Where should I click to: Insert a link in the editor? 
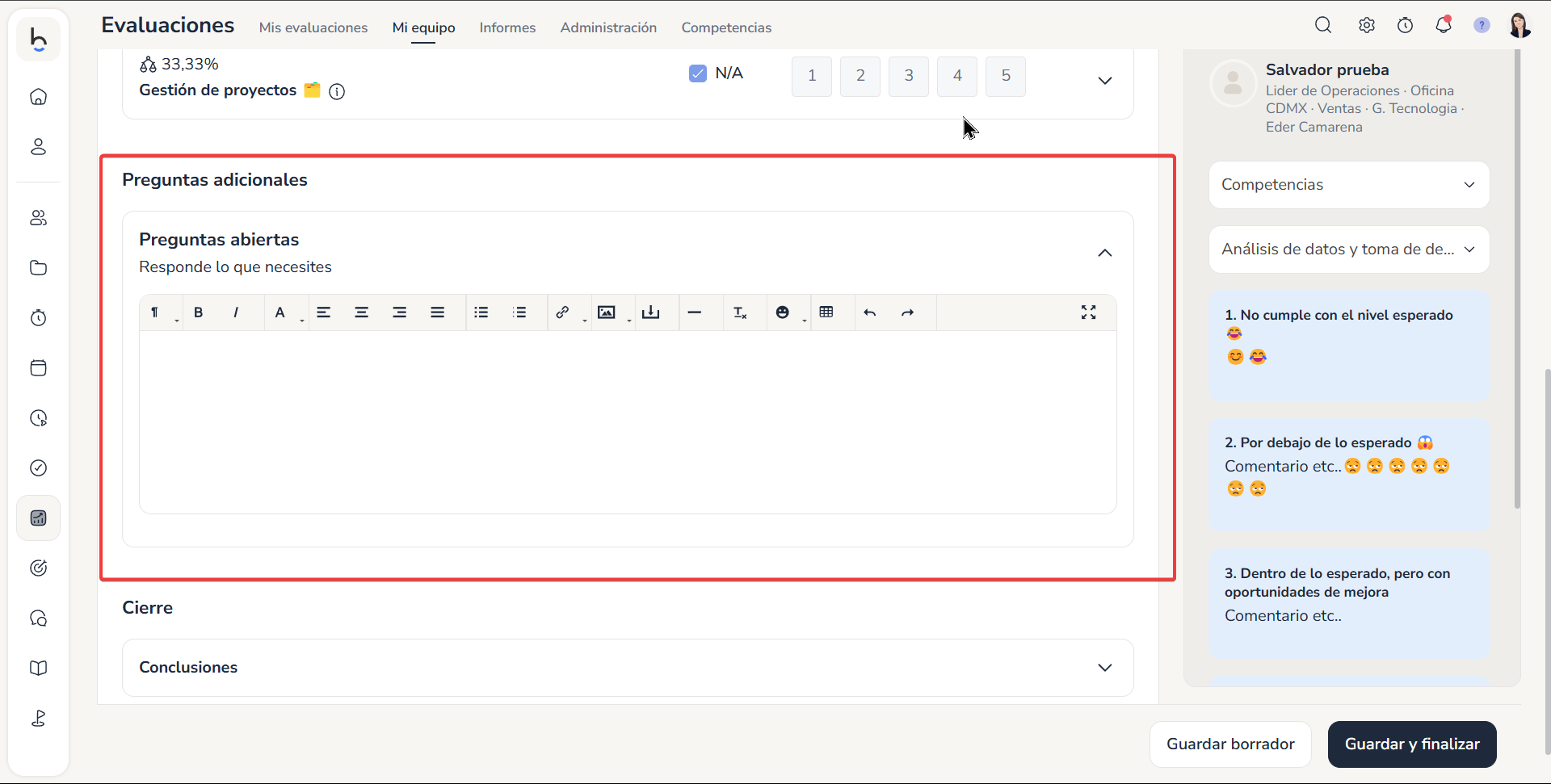563,312
